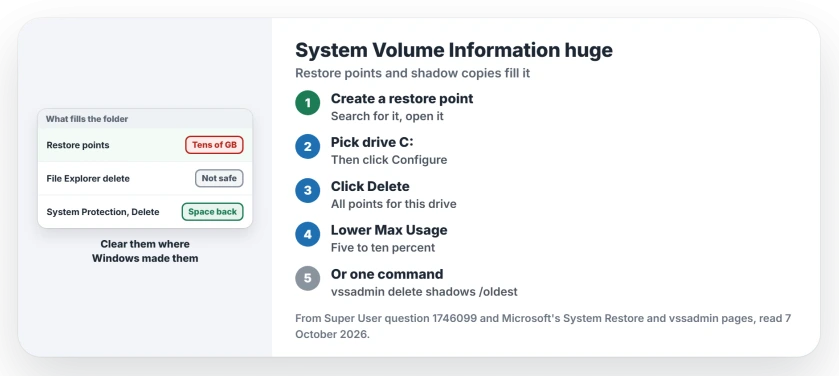Click the green number 1 step circle
Image resolution: width=839 pixels, height=376 pixels.
[308, 103]
